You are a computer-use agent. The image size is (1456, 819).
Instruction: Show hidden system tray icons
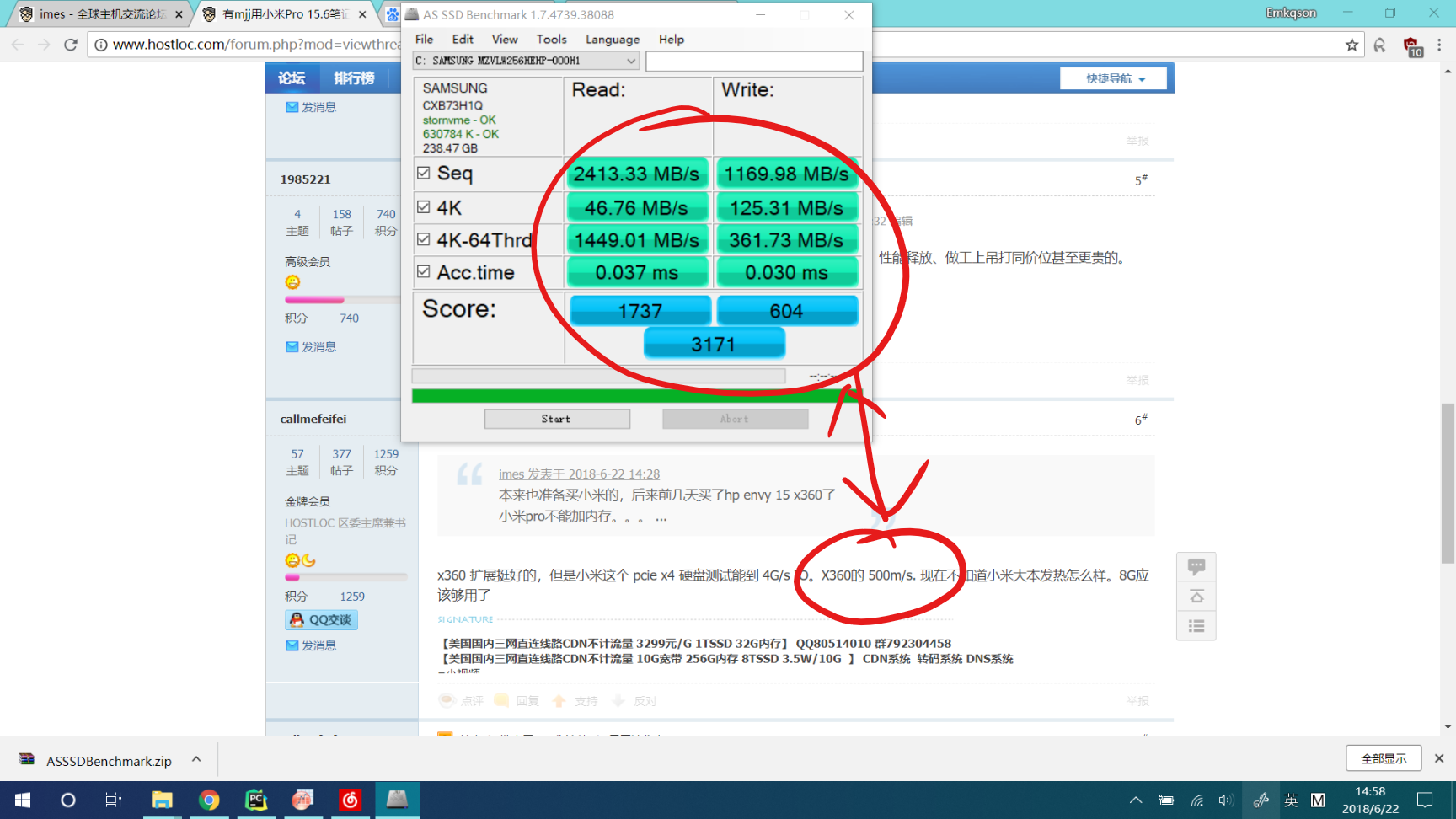coord(1136,800)
